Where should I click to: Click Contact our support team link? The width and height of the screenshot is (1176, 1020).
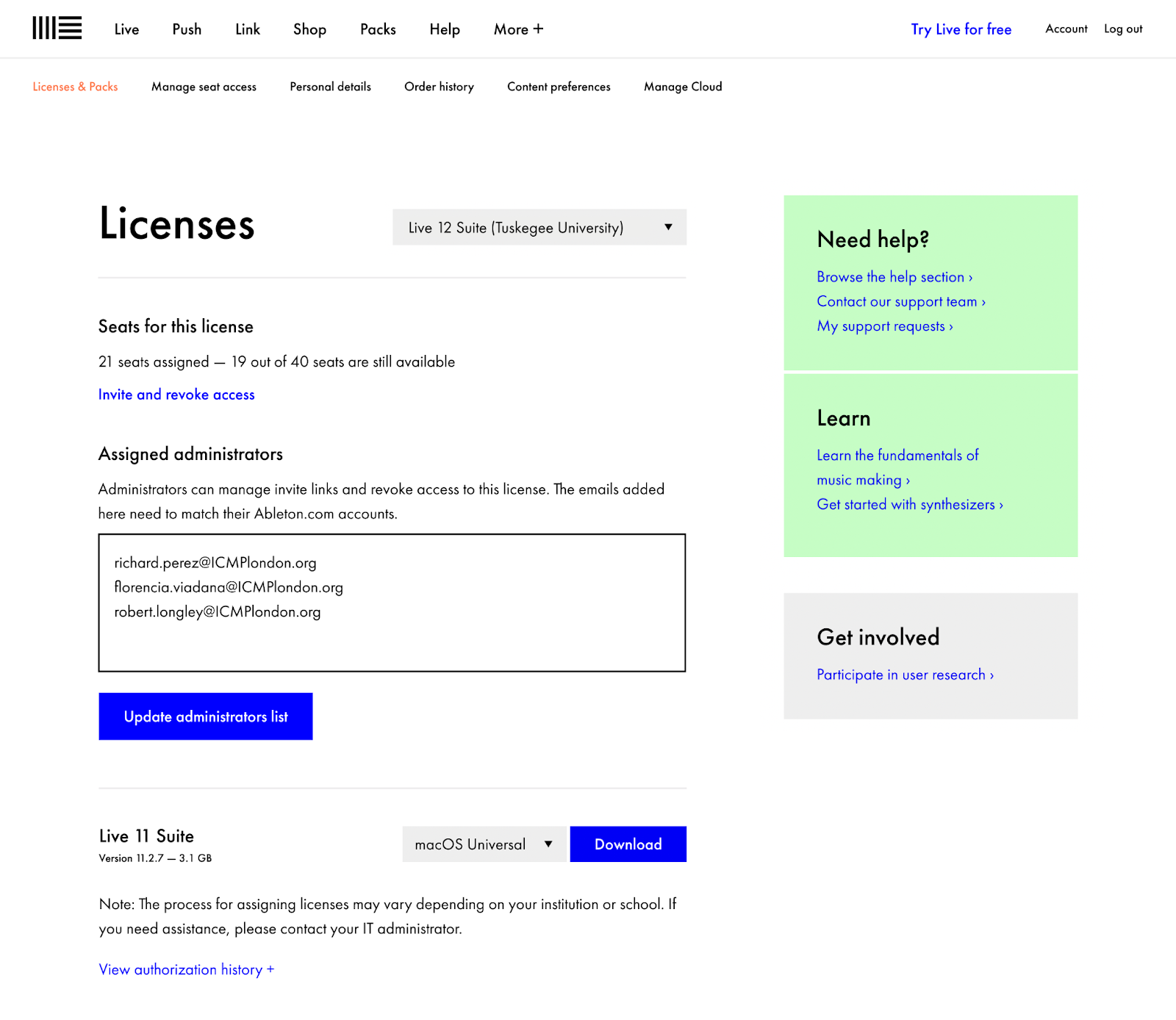coord(900,301)
